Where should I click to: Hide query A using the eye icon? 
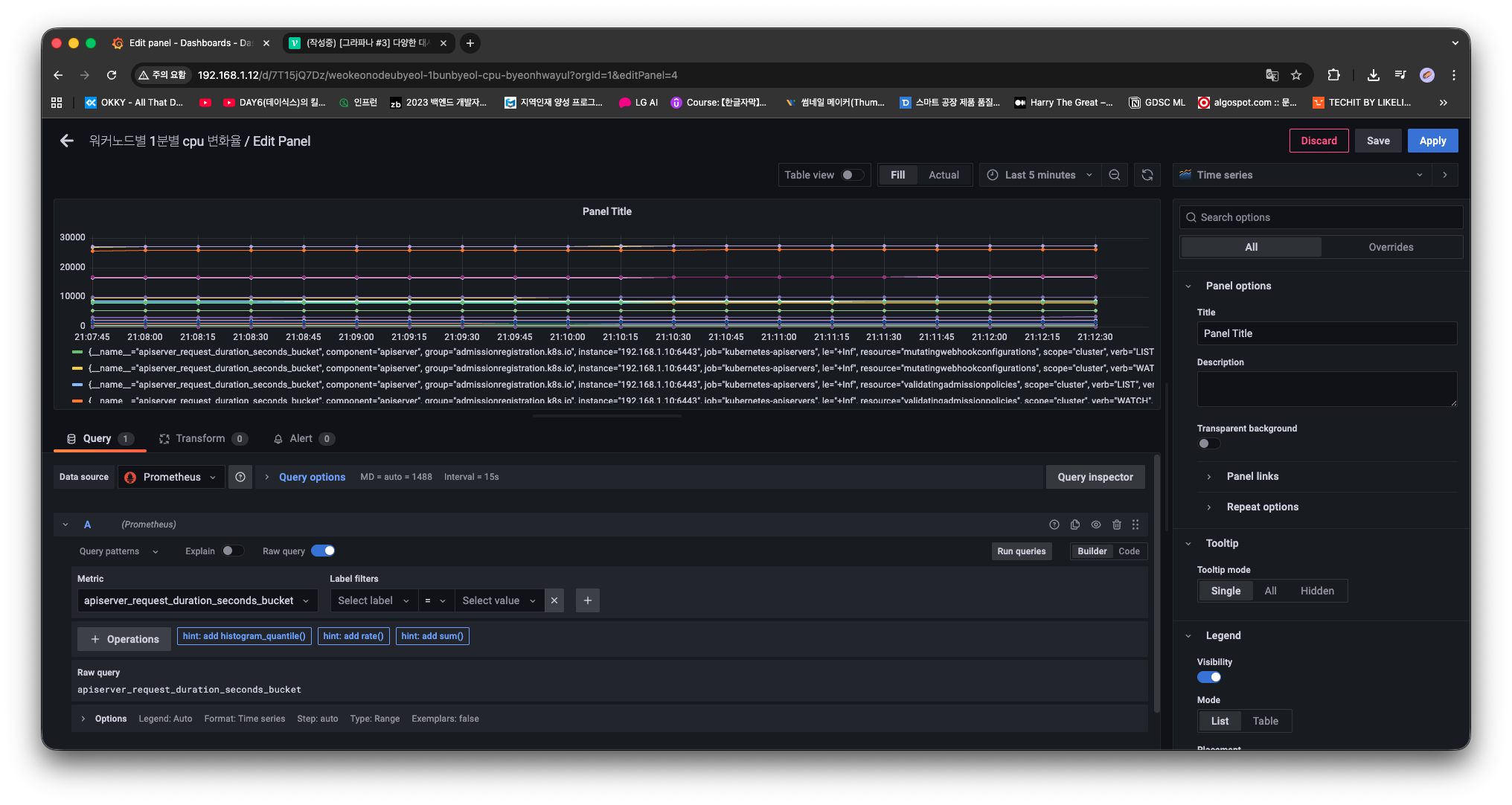[1095, 525]
